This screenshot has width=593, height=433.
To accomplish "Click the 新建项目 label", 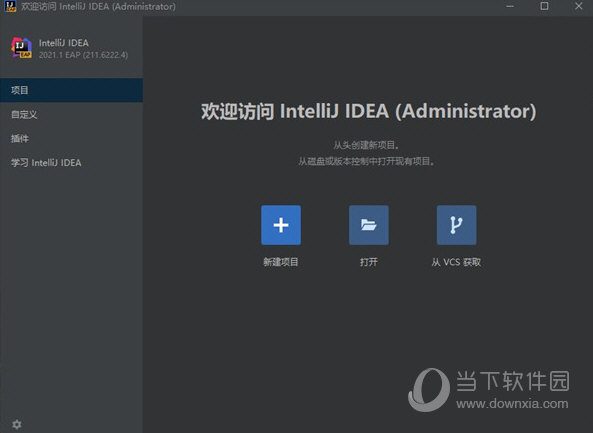I will [281, 262].
